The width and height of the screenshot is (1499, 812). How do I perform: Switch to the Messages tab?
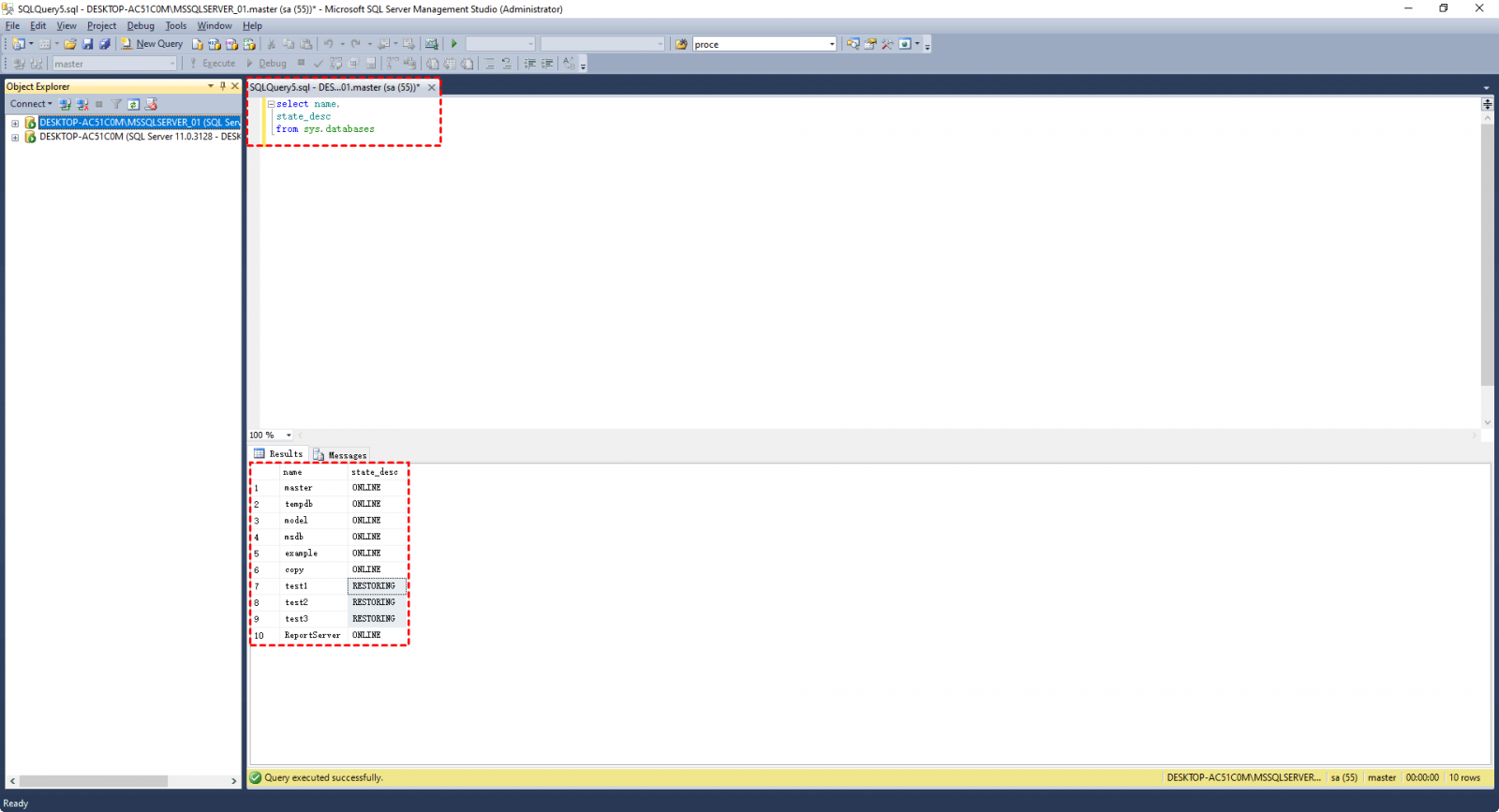(340, 455)
